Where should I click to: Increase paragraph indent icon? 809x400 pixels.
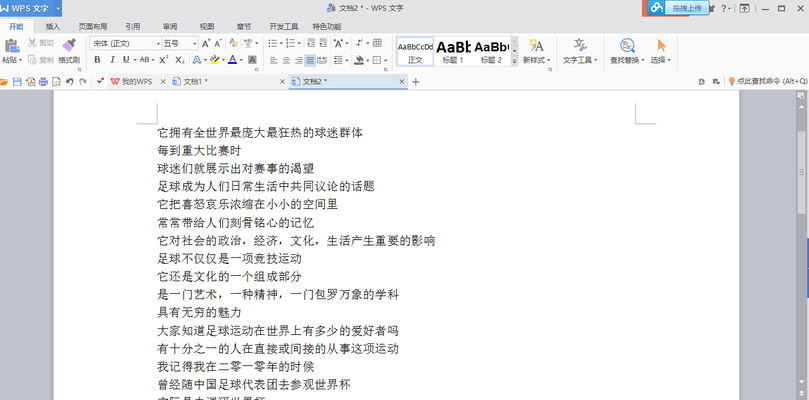coord(323,43)
